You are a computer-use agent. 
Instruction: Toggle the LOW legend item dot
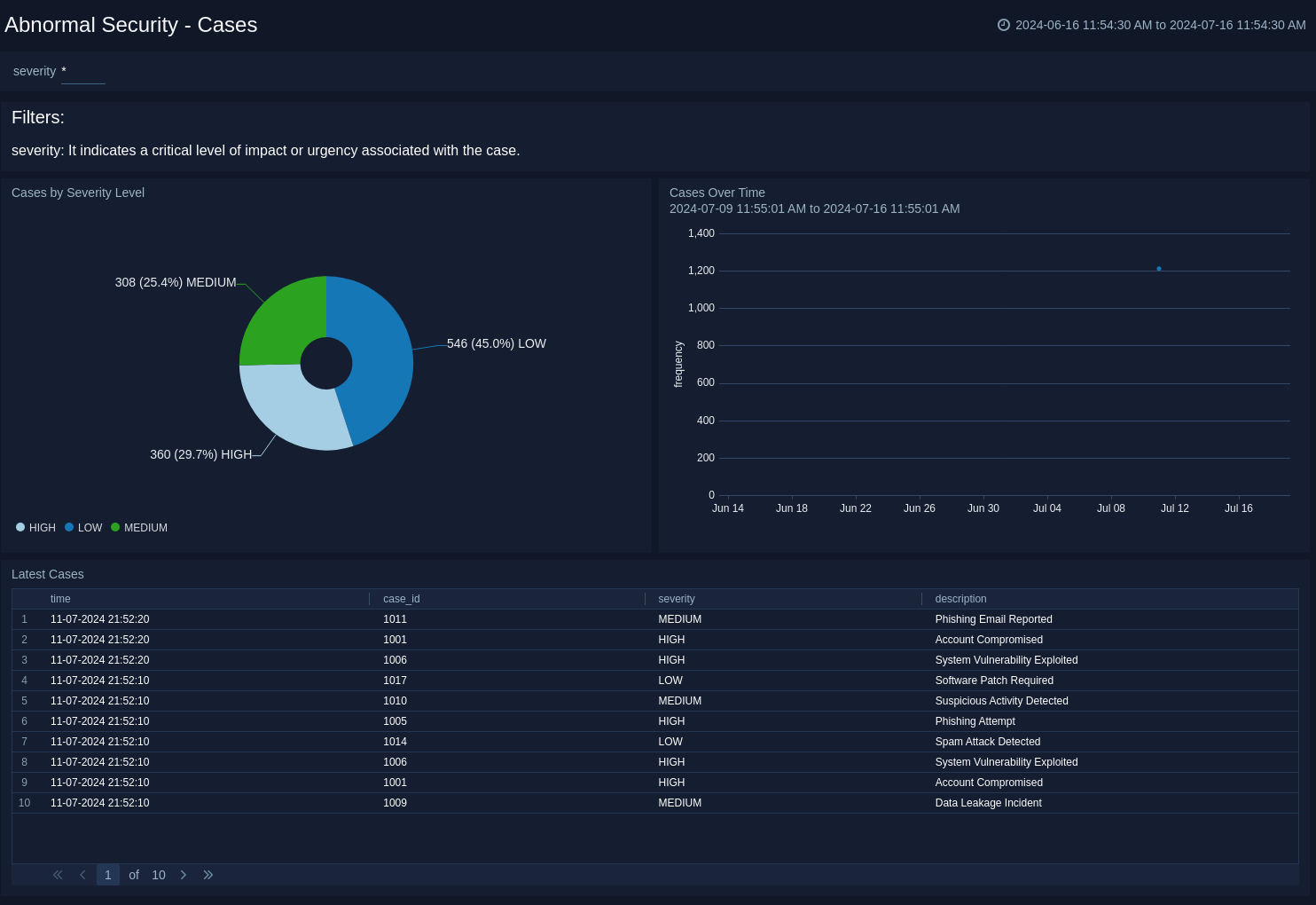69,527
